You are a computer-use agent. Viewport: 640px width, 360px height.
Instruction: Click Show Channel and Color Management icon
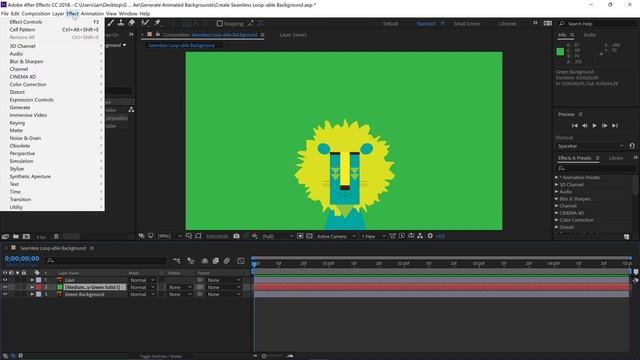[x=255, y=236]
